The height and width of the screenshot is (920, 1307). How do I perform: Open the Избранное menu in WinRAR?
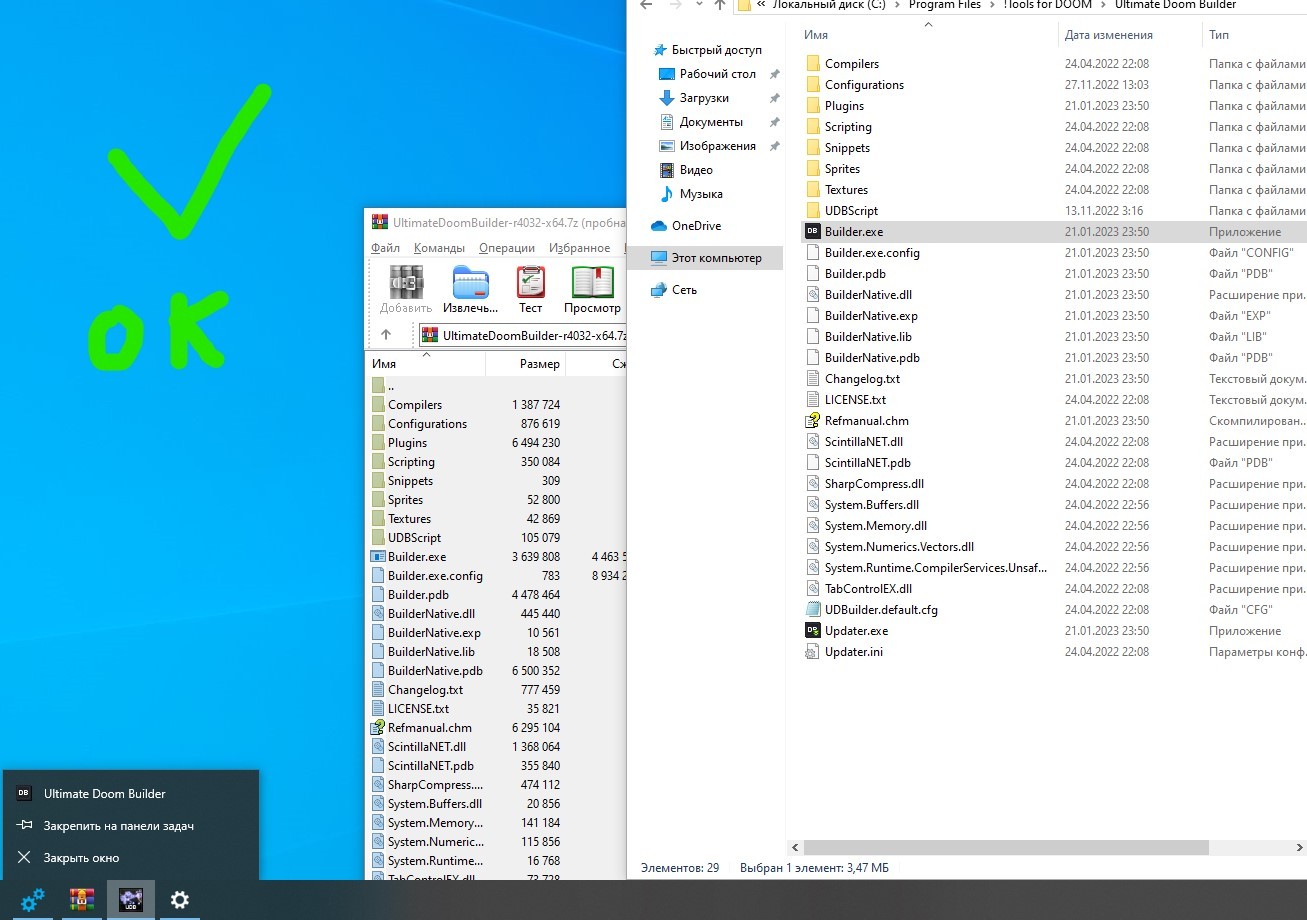[579, 248]
